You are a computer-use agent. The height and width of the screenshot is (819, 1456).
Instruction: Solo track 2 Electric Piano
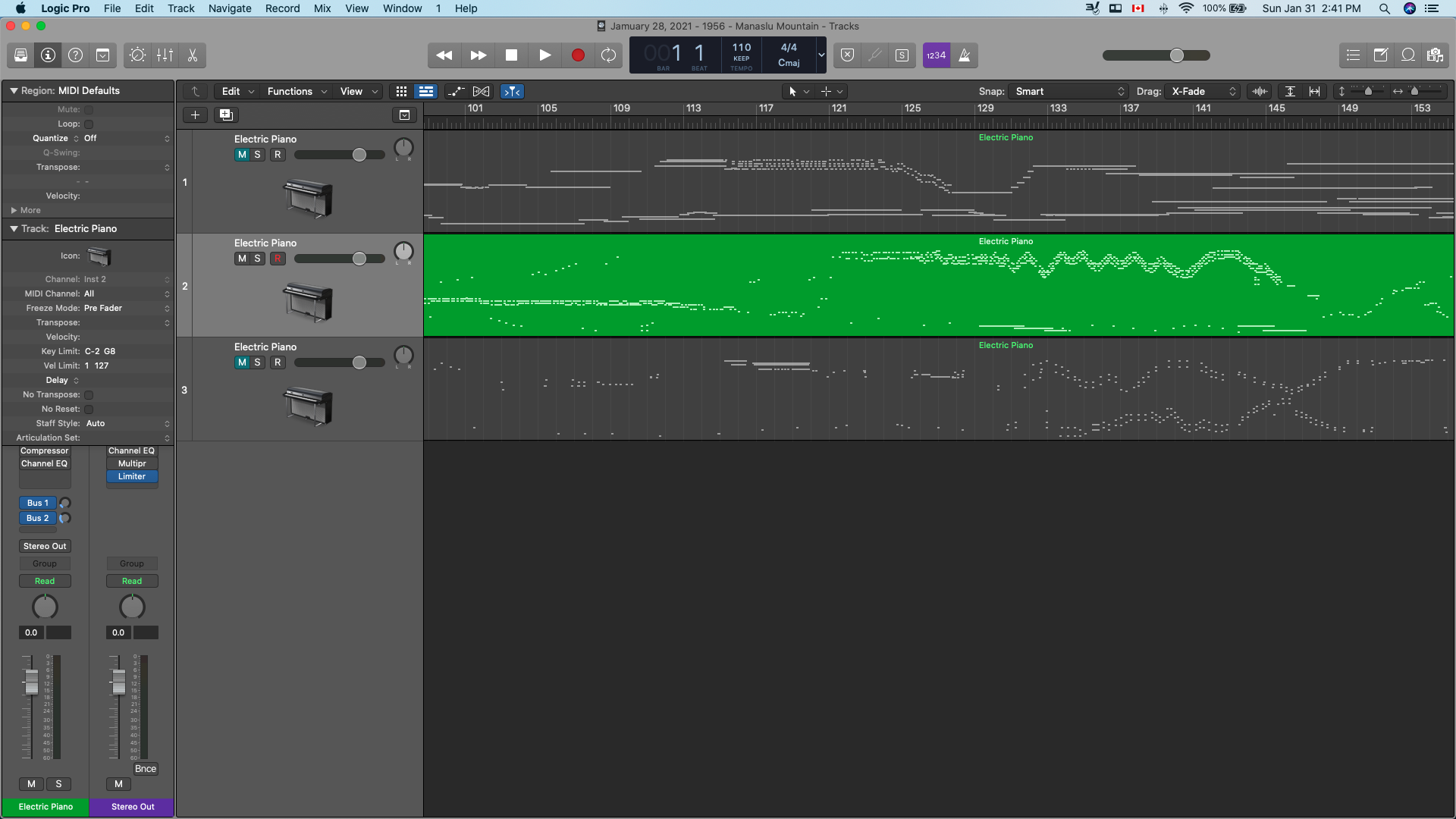click(x=258, y=259)
